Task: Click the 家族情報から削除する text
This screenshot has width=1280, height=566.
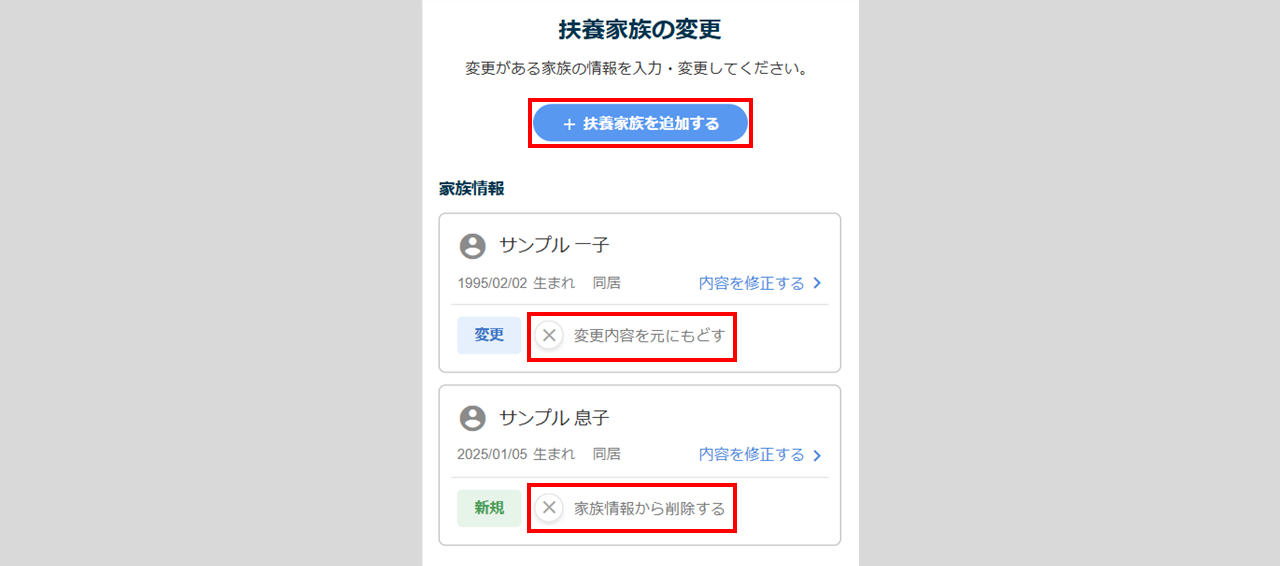Action: [x=649, y=508]
